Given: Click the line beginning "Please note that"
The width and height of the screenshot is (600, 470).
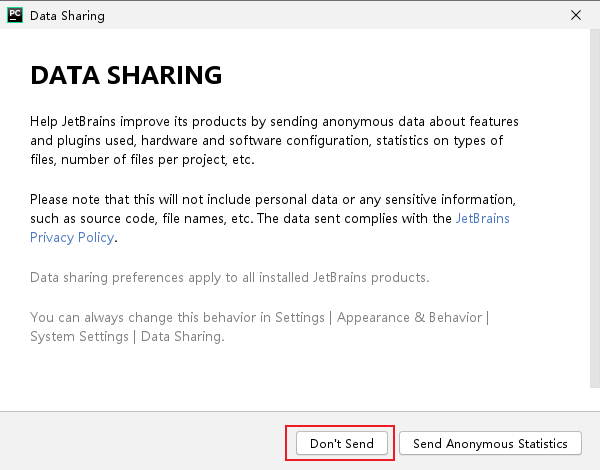Looking at the screenshot, I should pos(272,199).
